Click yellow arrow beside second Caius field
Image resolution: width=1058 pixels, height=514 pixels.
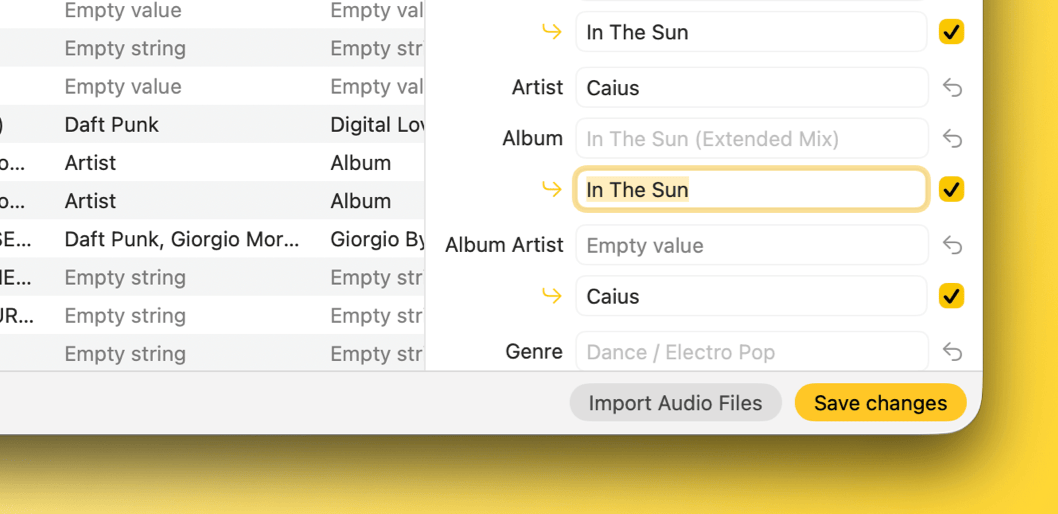pyautogui.click(x=551, y=296)
